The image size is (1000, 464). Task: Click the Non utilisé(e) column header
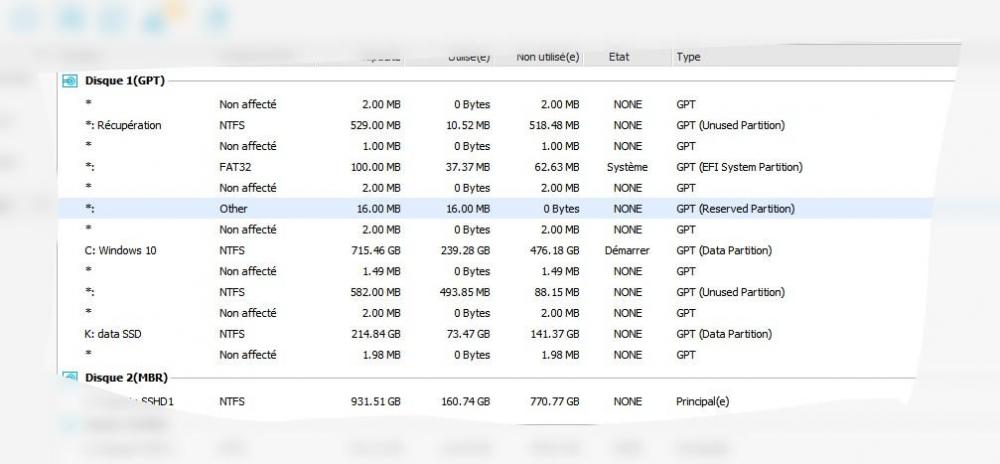coord(547,58)
